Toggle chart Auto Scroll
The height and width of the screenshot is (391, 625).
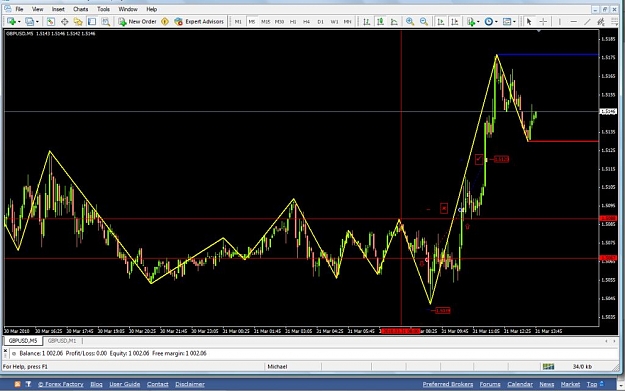point(440,22)
